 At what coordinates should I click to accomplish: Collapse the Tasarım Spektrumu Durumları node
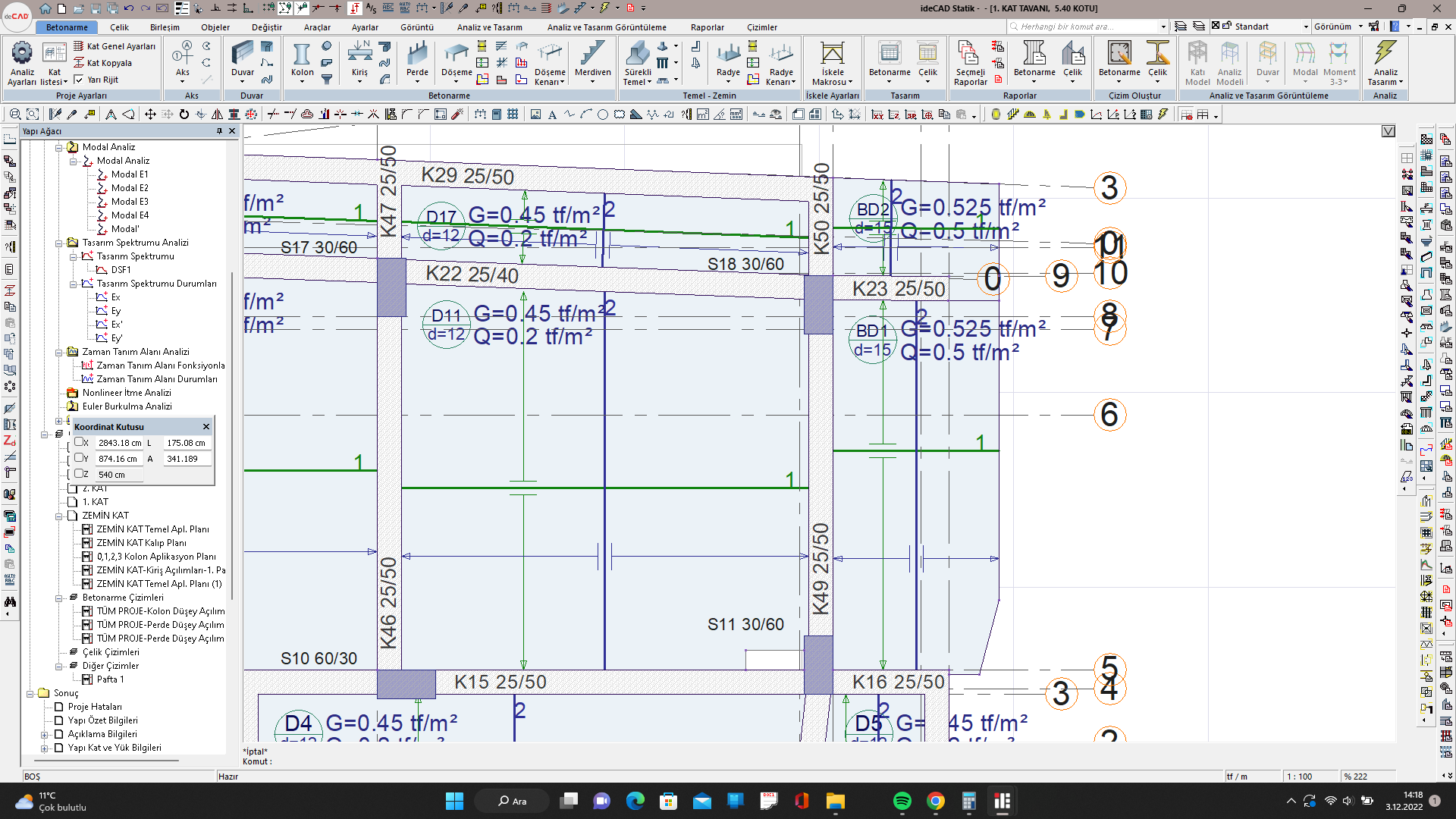click(x=73, y=284)
